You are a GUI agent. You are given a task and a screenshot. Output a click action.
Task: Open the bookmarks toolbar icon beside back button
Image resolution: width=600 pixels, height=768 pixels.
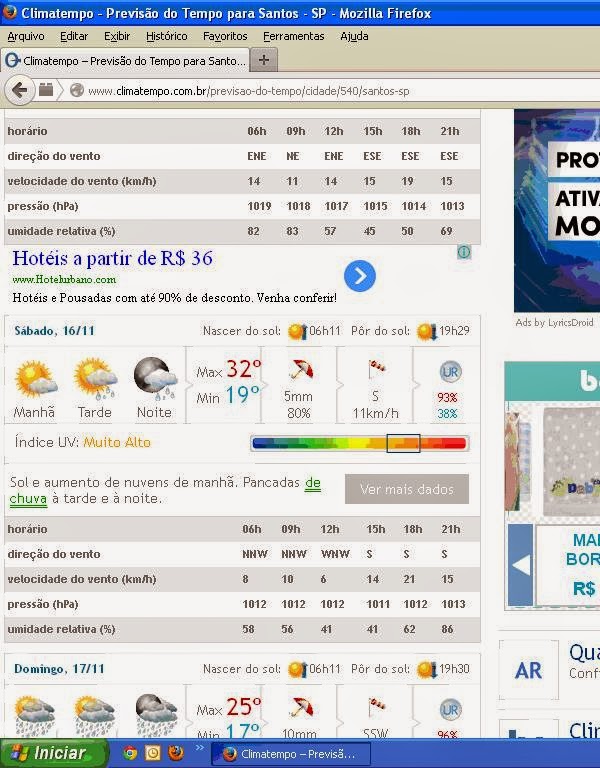(46, 90)
